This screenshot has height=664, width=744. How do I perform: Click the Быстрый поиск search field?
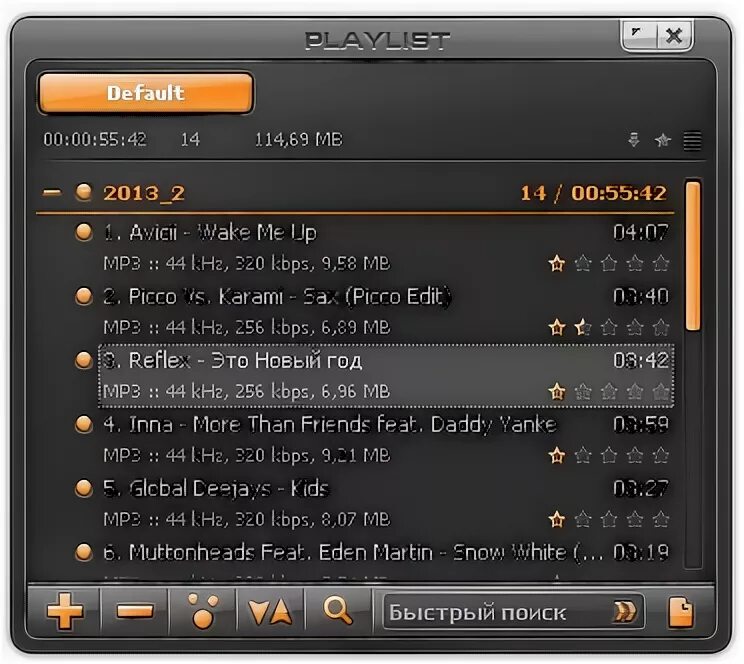pyautogui.click(x=498, y=612)
